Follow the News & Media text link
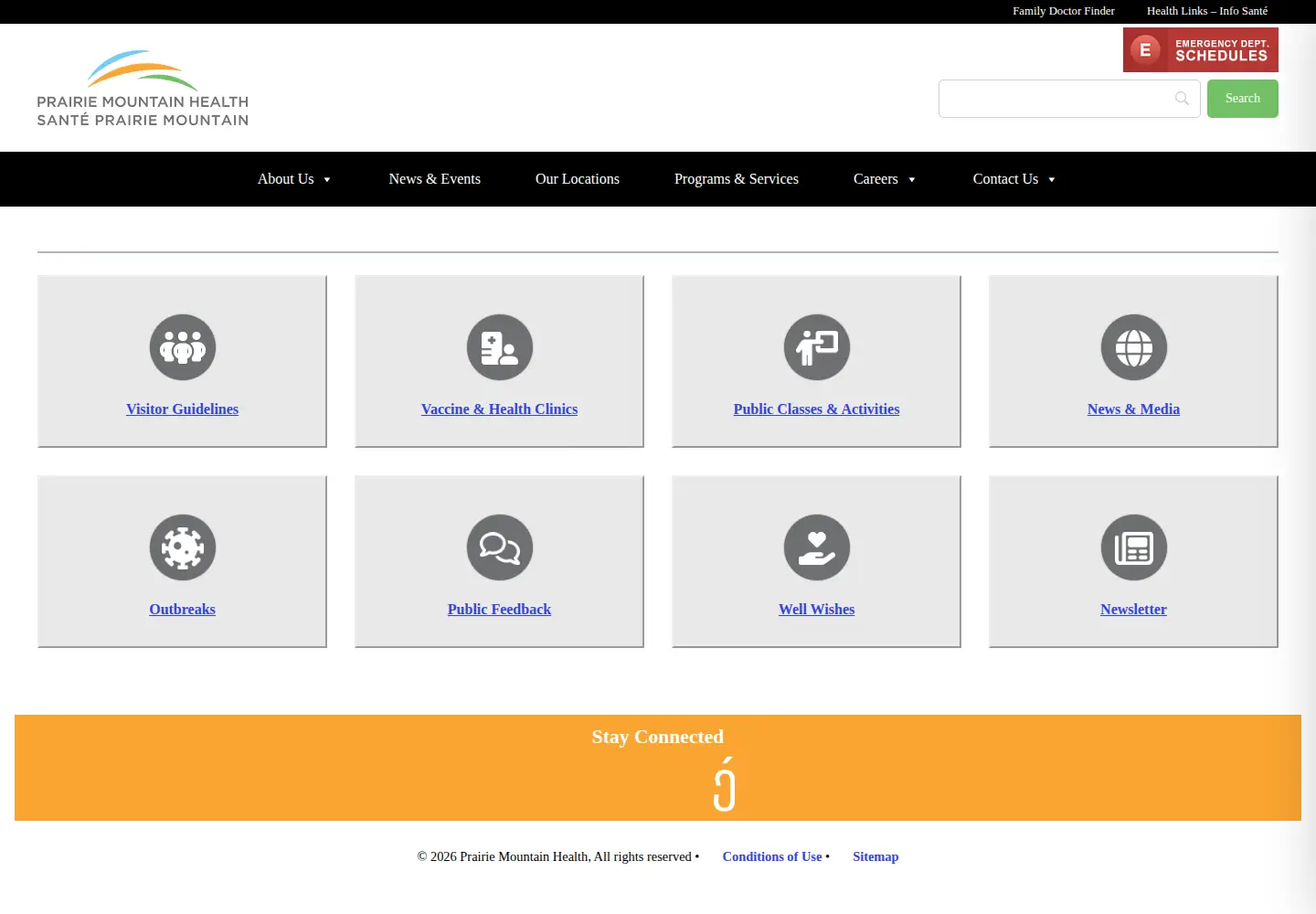The height and width of the screenshot is (914, 1316). [x=1134, y=409]
